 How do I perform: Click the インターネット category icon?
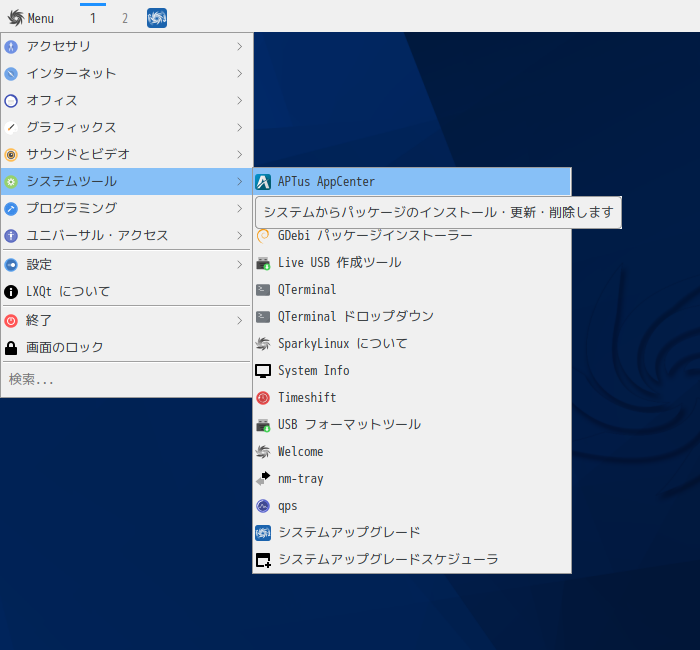click(x=11, y=74)
